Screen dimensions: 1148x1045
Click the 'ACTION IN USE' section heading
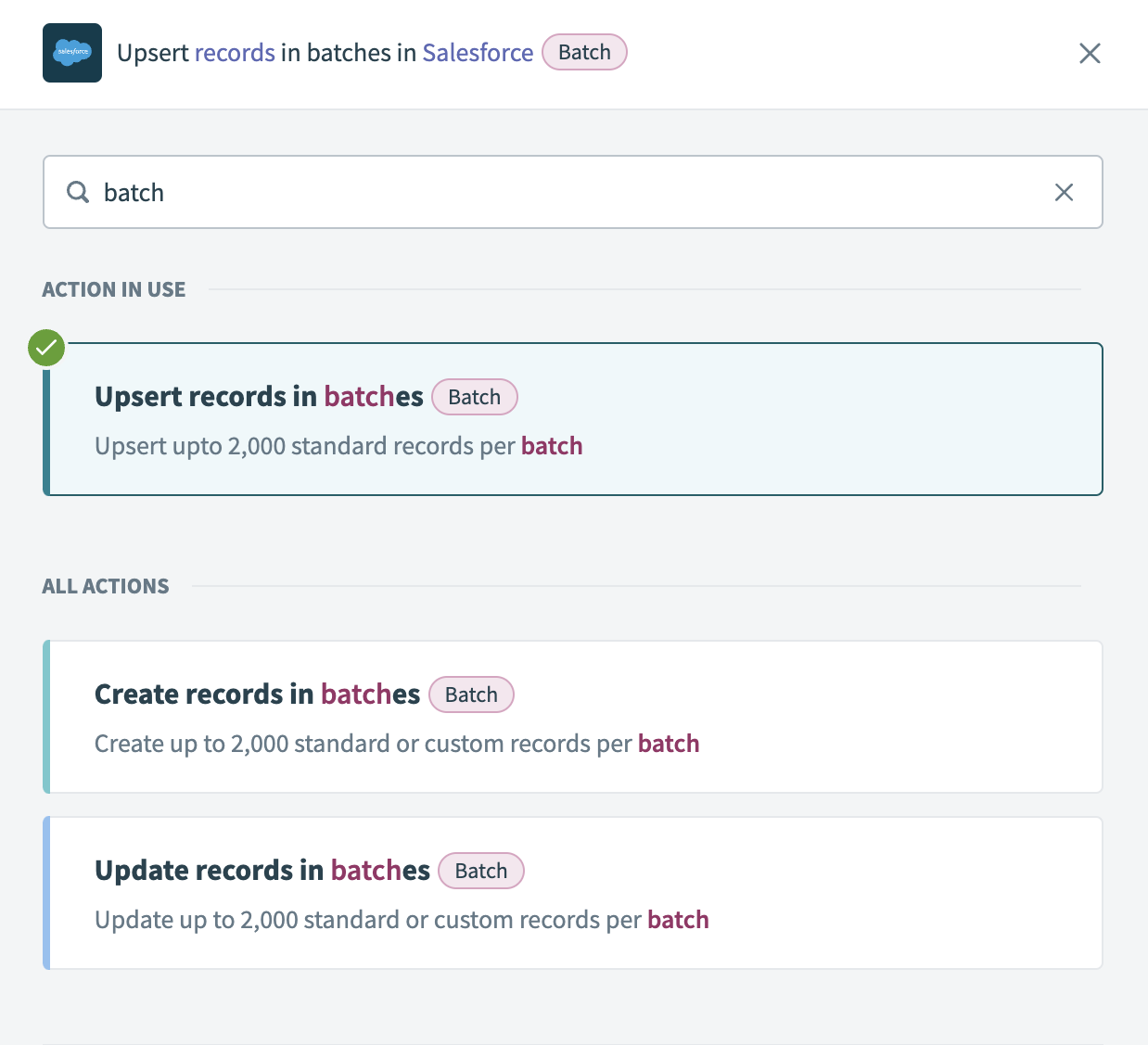(114, 289)
